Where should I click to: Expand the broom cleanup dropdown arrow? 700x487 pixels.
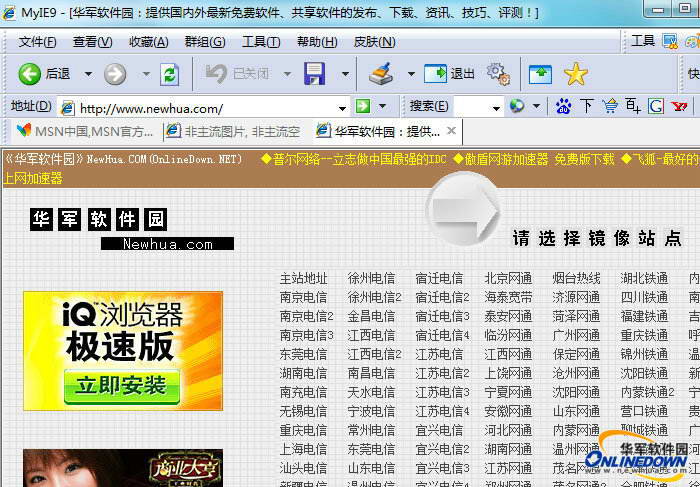pos(411,74)
